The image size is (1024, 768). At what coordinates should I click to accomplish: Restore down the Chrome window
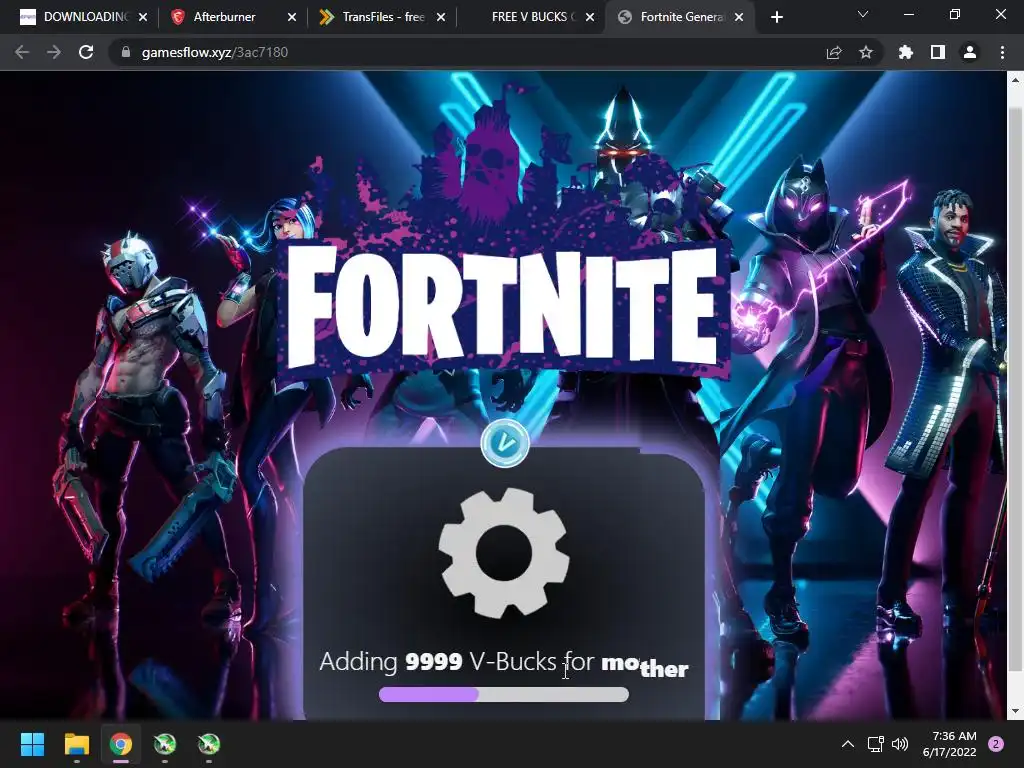coord(955,14)
